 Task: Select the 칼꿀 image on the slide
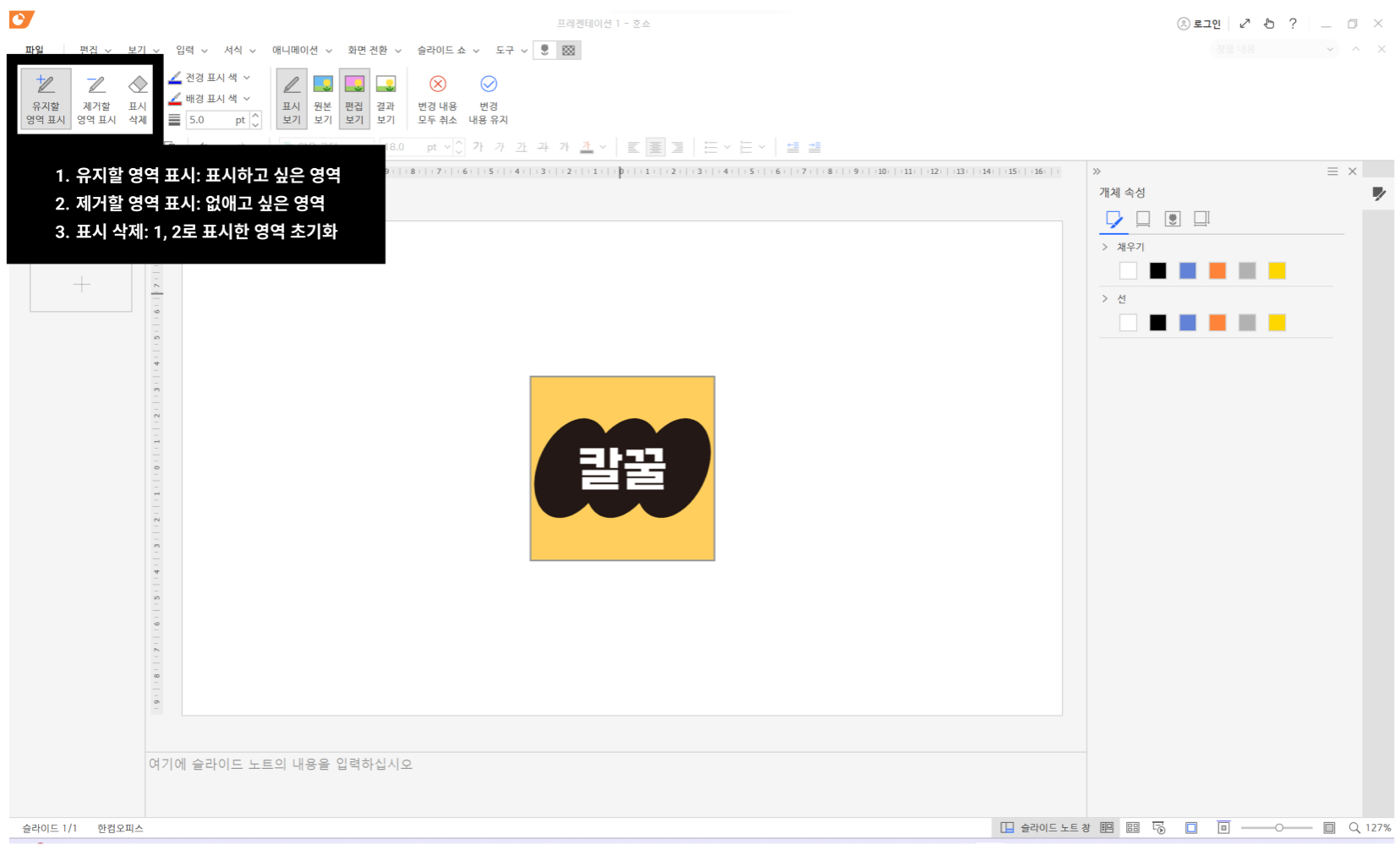coord(622,468)
